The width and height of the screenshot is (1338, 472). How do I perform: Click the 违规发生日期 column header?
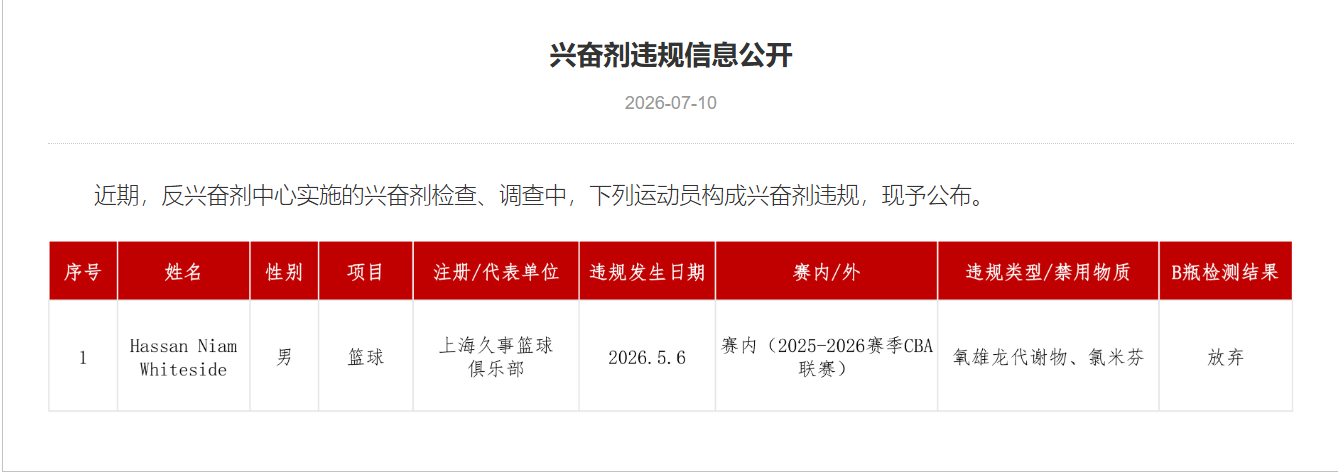[x=647, y=271]
